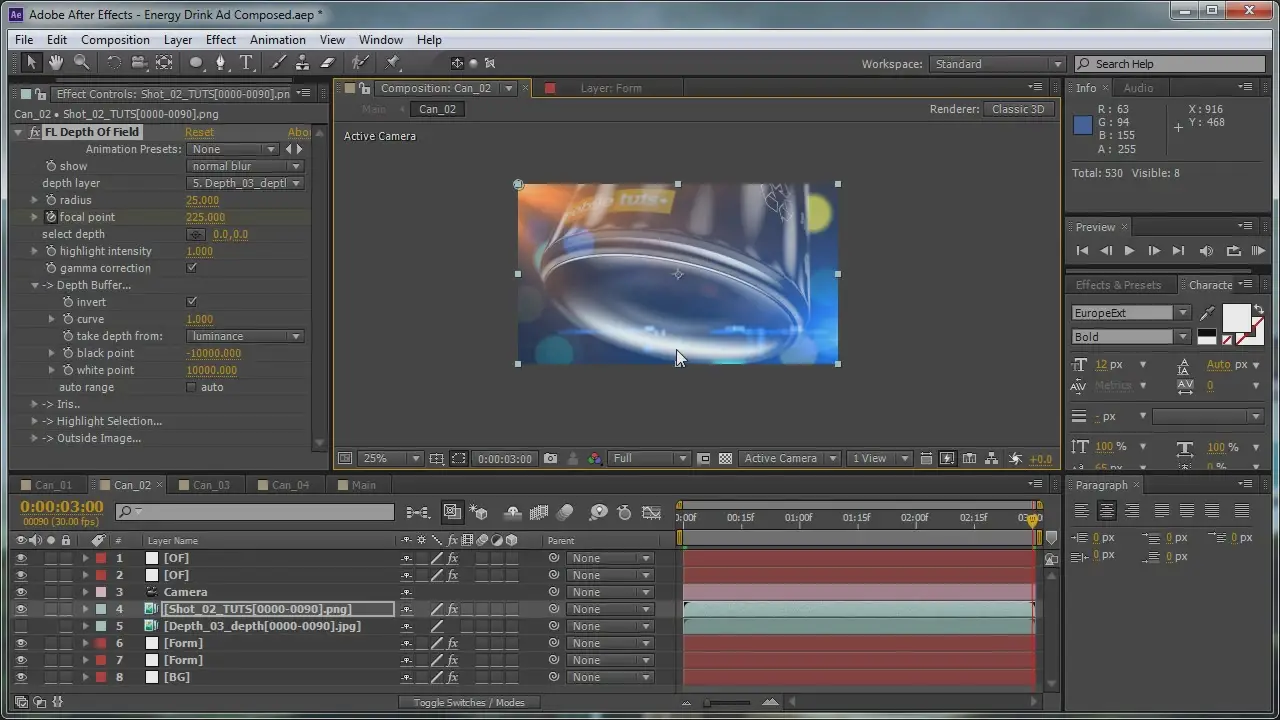Expand the Iris section triangle
Viewport: 1280px width, 720px height.
[35, 404]
